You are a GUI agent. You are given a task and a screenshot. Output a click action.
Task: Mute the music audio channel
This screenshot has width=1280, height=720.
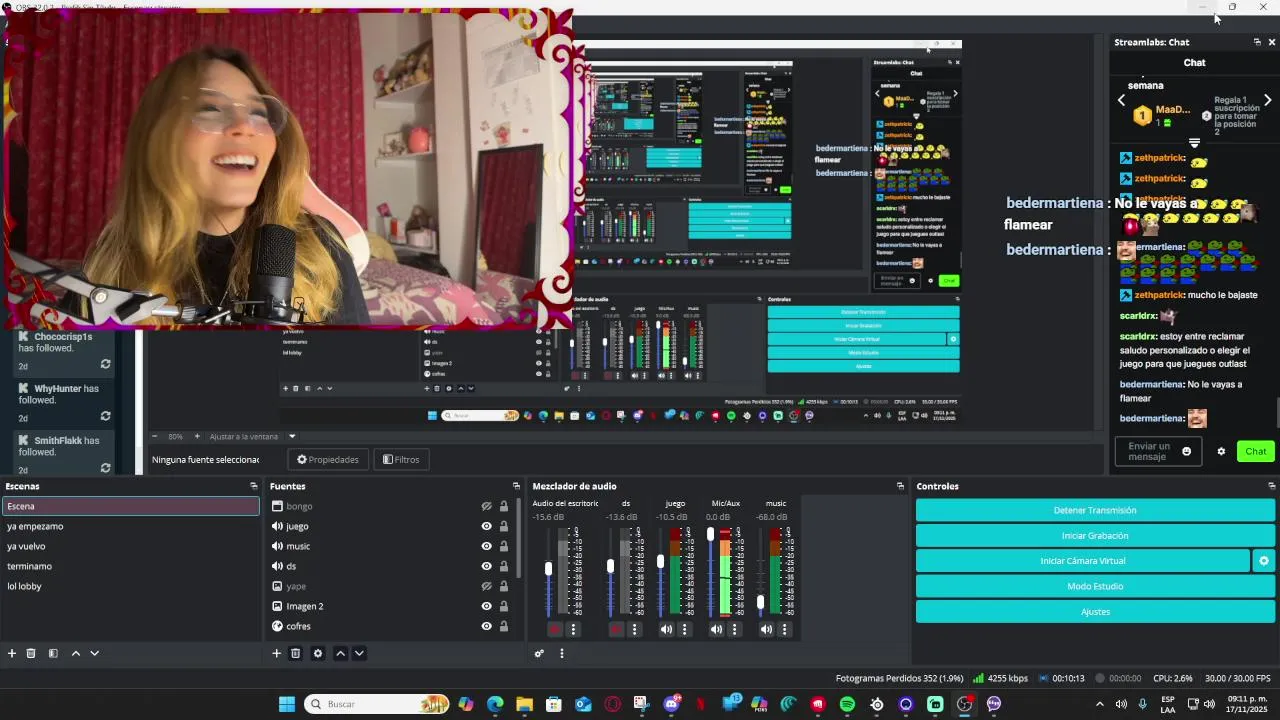pos(766,629)
